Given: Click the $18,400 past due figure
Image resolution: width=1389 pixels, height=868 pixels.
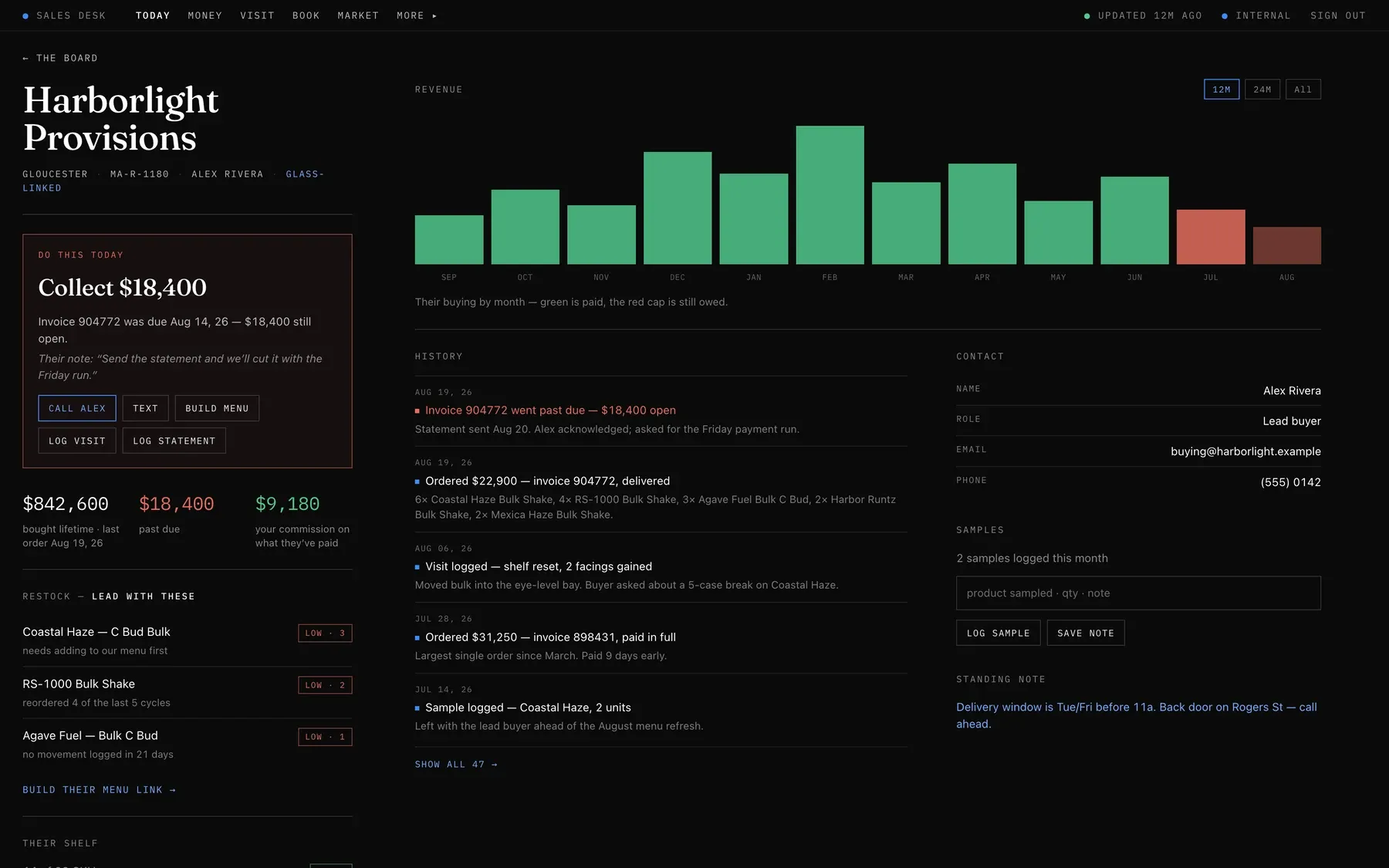Looking at the screenshot, I should [x=177, y=504].
